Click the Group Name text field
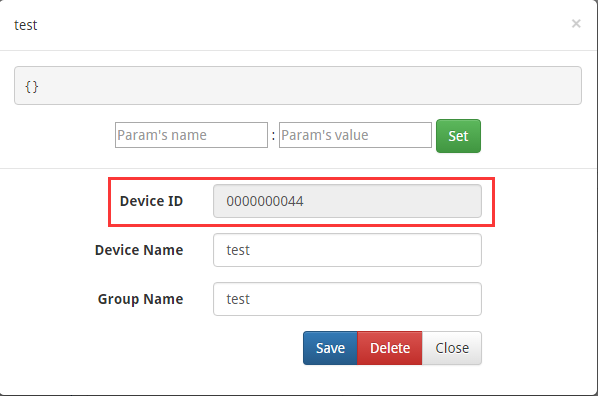This screenshot has height=396, width=598. [347, 299]
